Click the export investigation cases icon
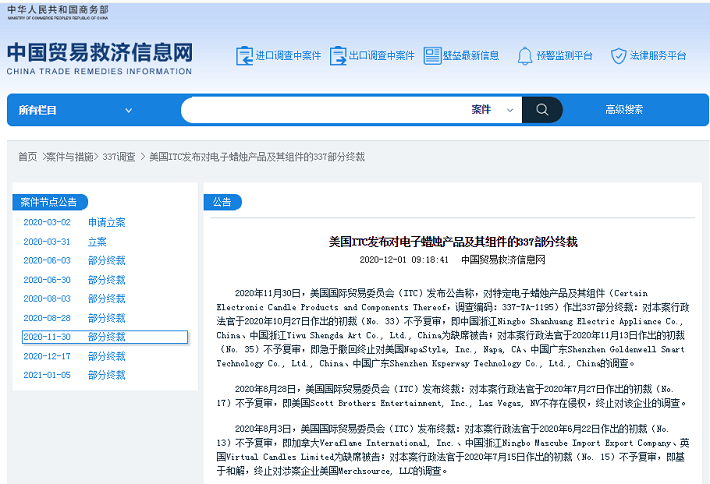This screenshot has height=484, width=710. 338,56
